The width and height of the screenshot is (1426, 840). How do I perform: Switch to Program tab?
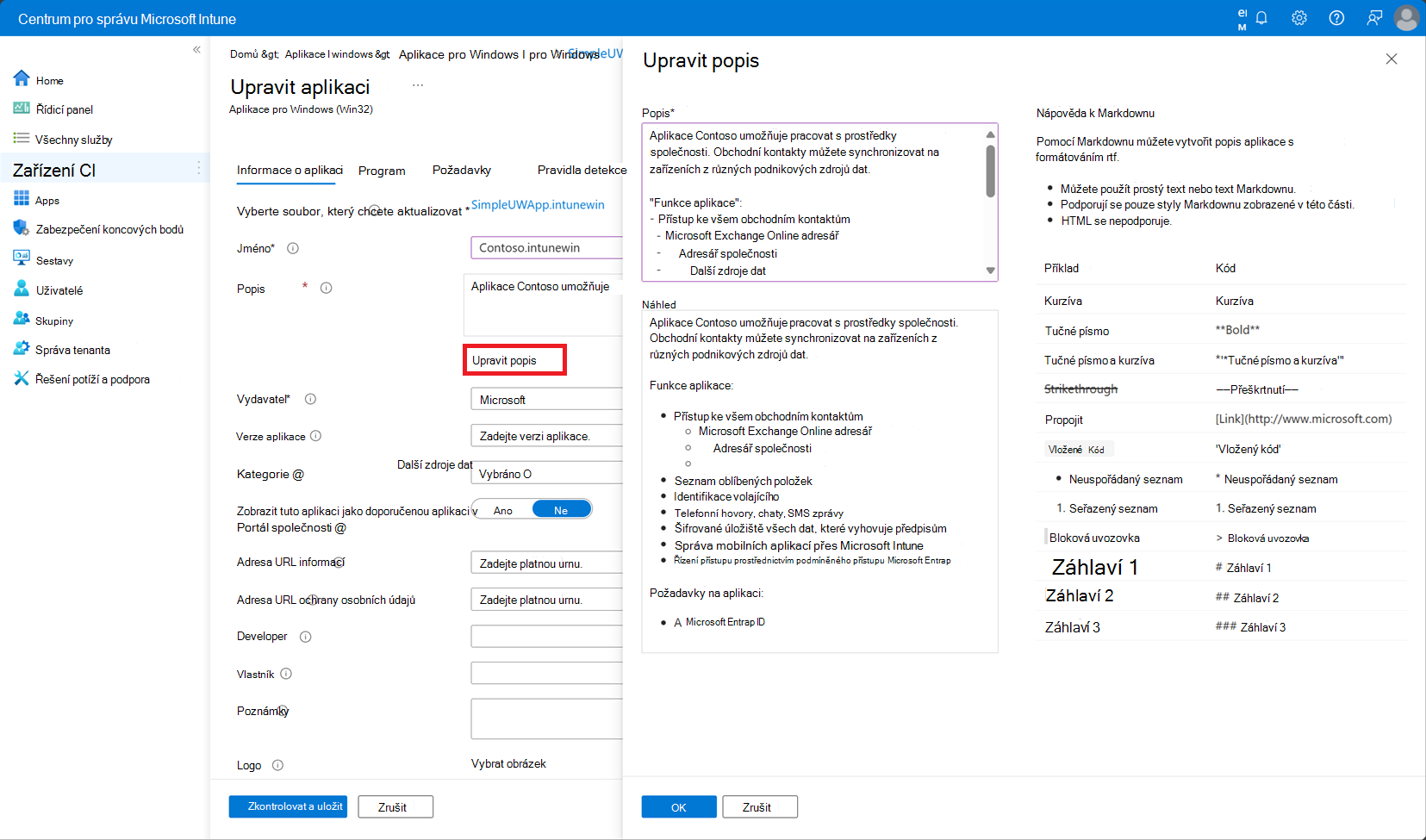pos(382,171)
